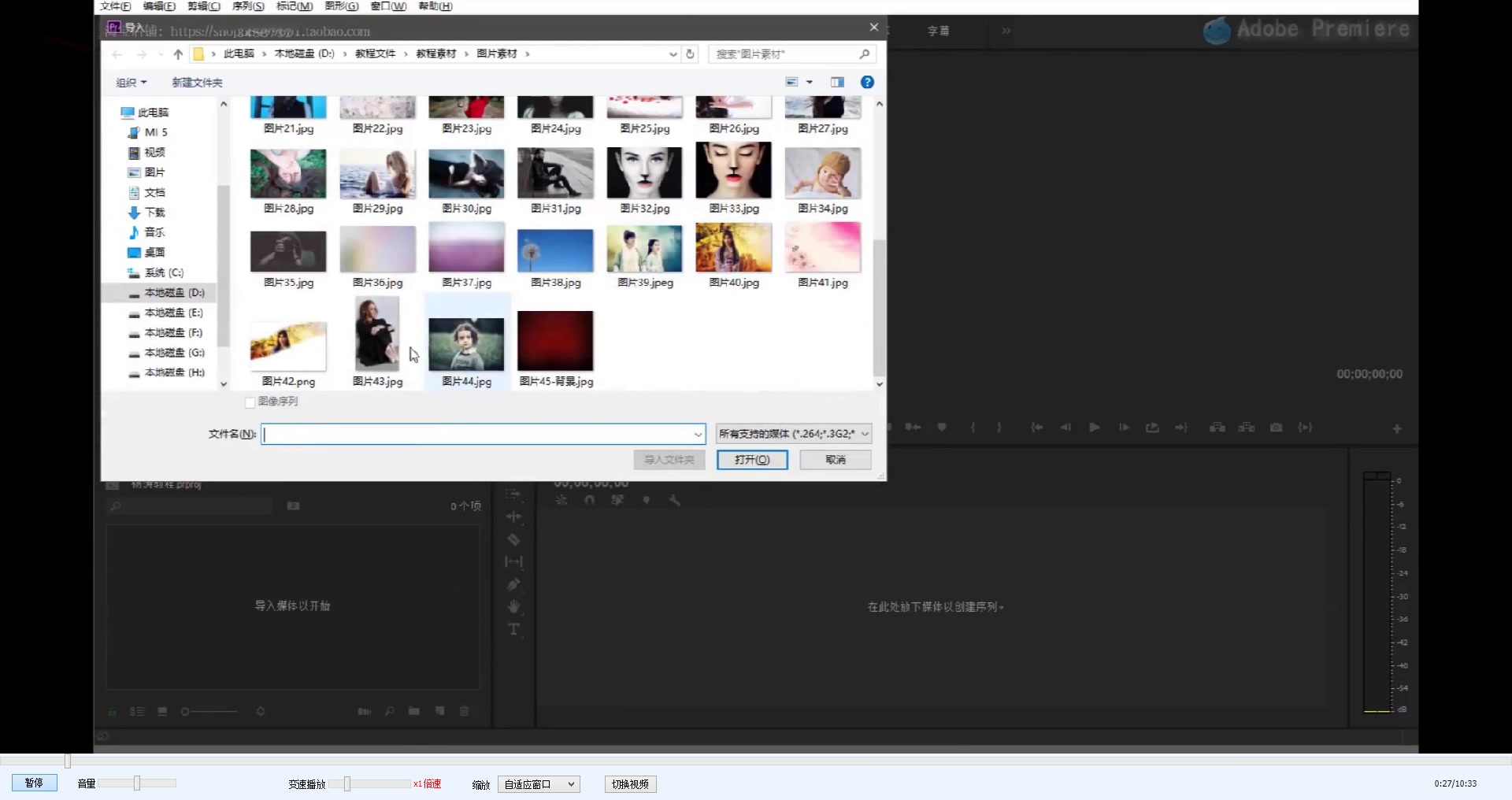Select the Track Select Forward tool in Premiere
This screenshot has height=800, width=1512.
pyautogui.click(x=513, y=494)
